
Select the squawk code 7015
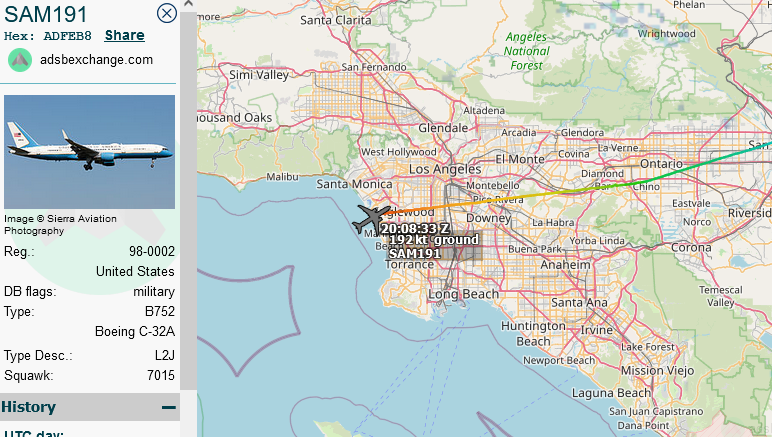(x=161, y=375)
